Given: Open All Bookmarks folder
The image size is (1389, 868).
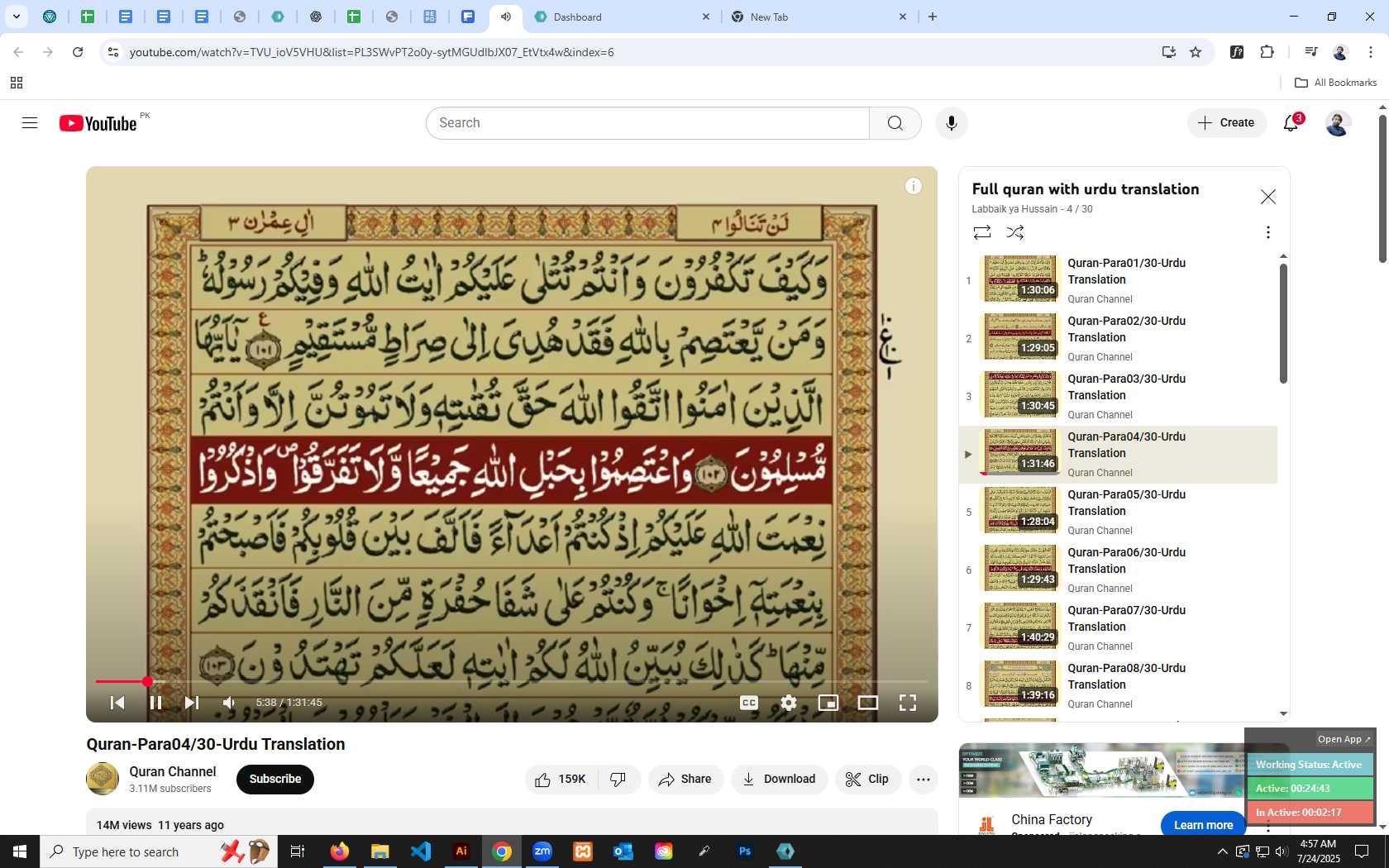Looking at the screenshot, I should coord(1335,83).
